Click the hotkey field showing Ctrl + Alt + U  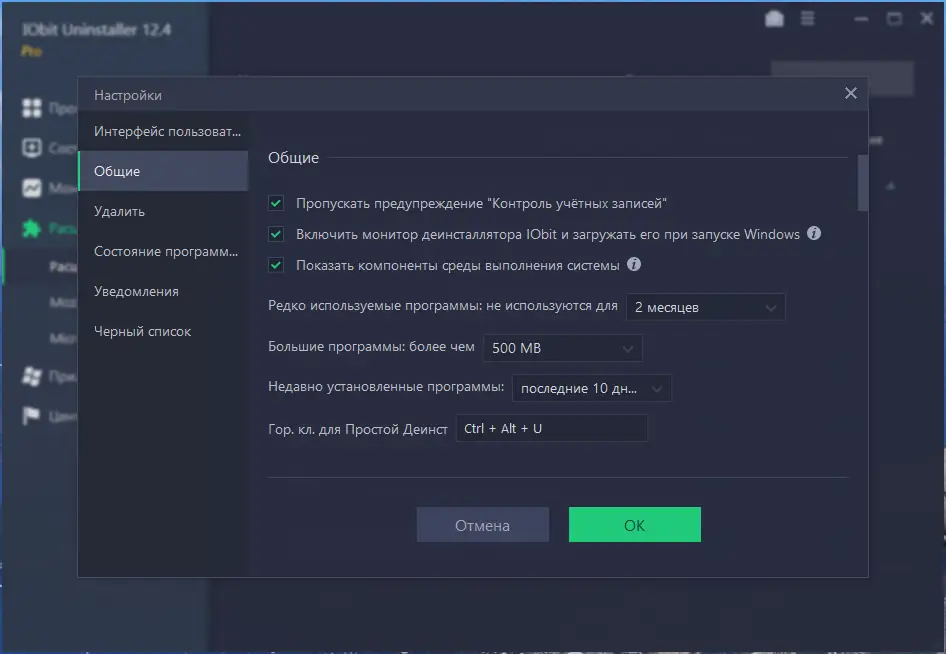552,428
